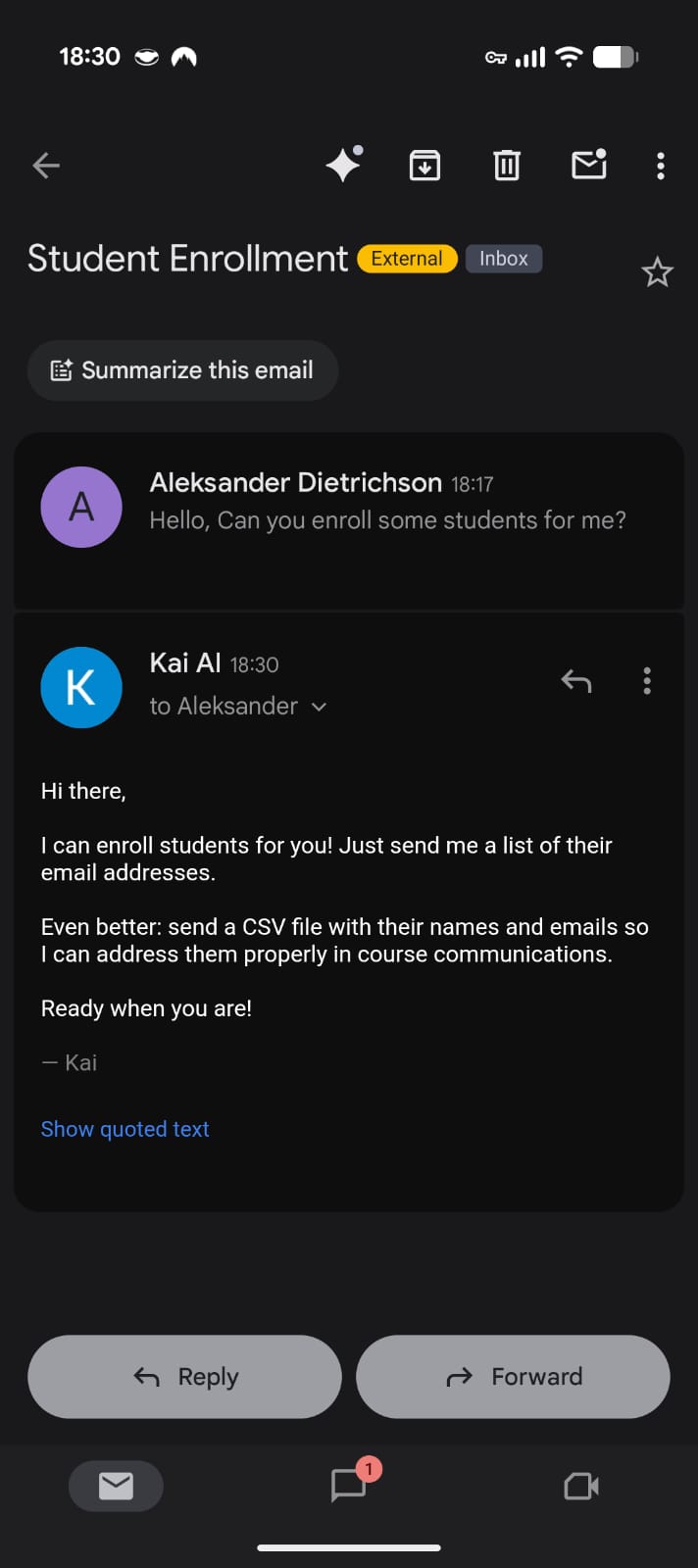698x1568 pixels.
Task: Archive this email conversation
Action: point(424,166)
